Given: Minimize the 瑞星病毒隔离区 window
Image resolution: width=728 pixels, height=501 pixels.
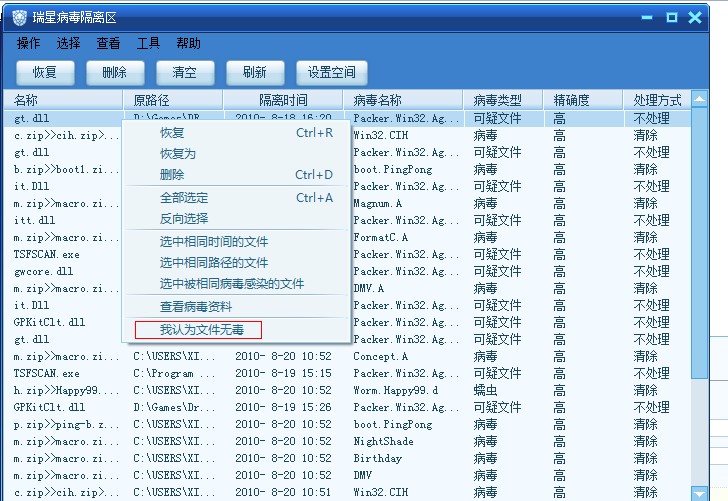Looking at the screenshot, I should tap(647, 18).
